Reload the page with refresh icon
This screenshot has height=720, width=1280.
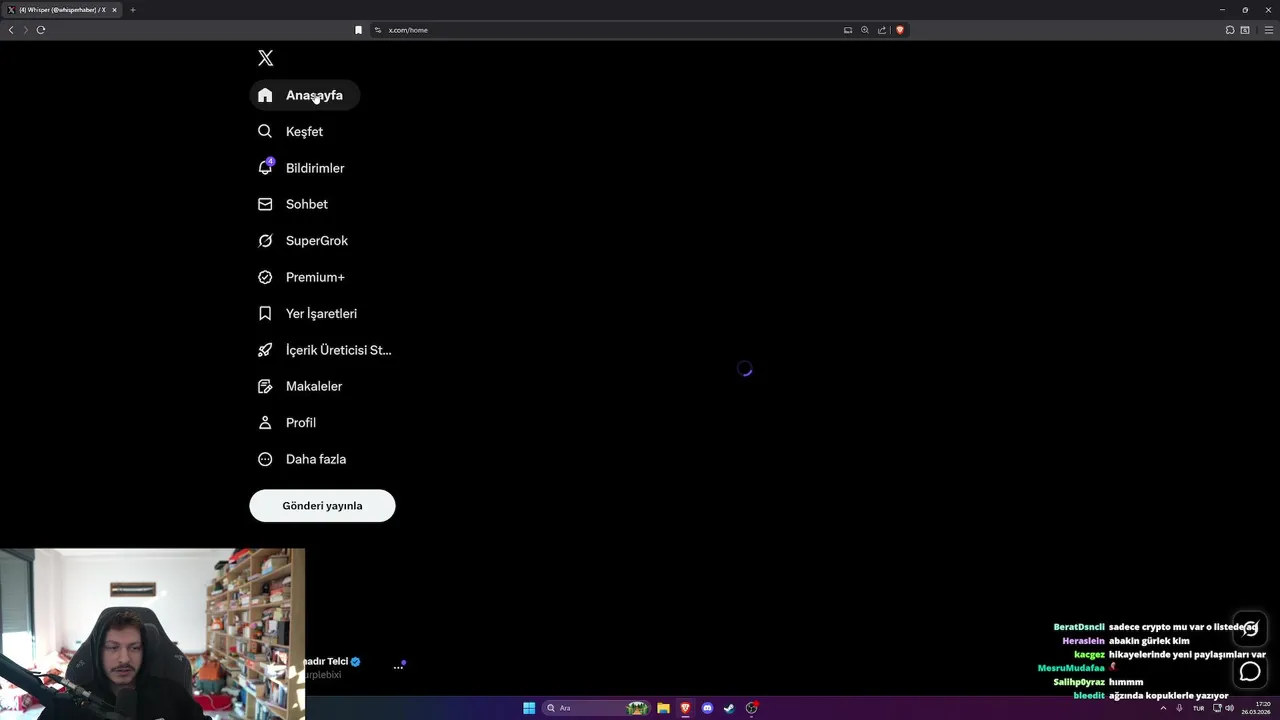(x=41, y=30)
